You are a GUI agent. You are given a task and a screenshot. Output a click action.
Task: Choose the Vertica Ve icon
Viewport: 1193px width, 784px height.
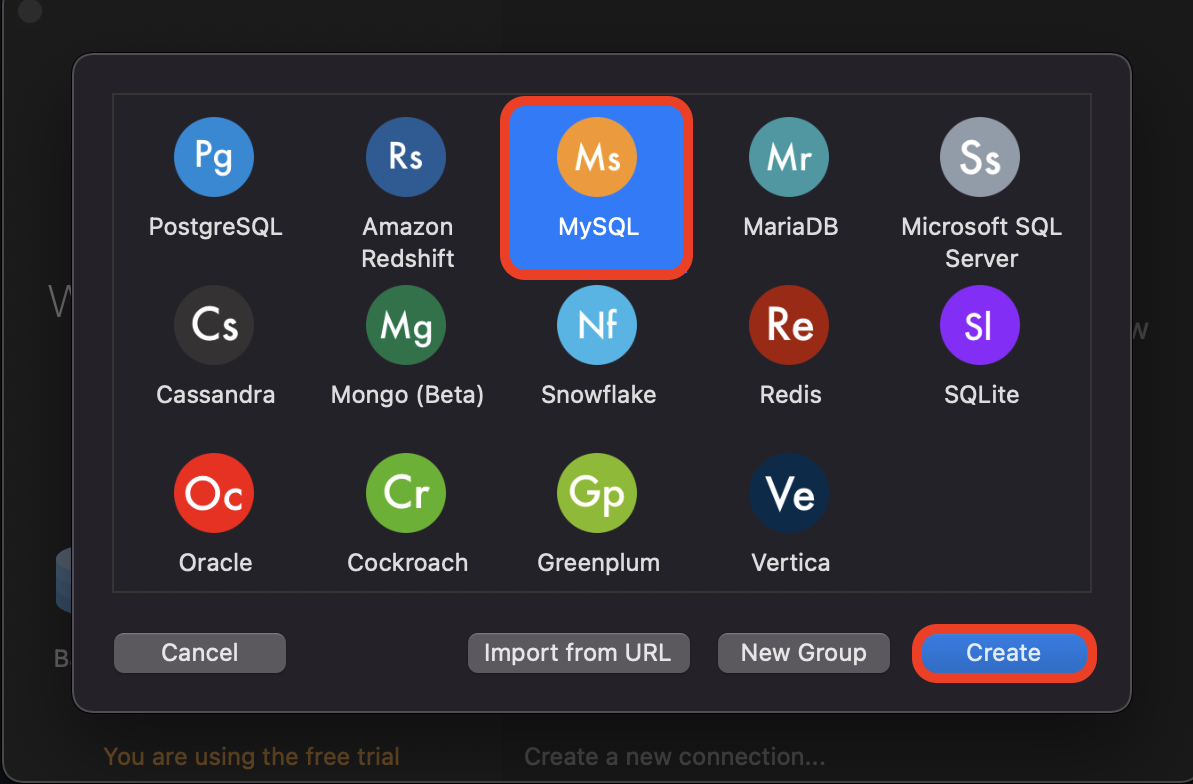[x=789, y=493]
